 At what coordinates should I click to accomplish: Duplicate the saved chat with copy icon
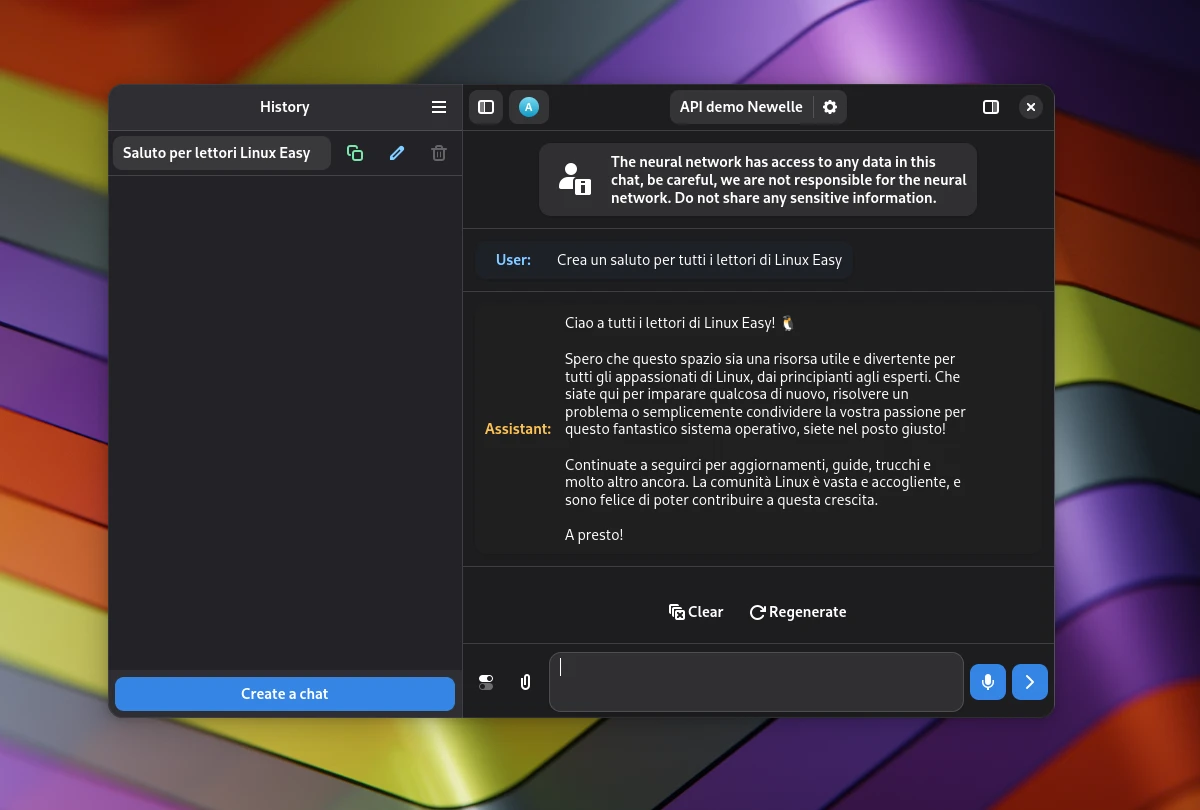(355, 153)
